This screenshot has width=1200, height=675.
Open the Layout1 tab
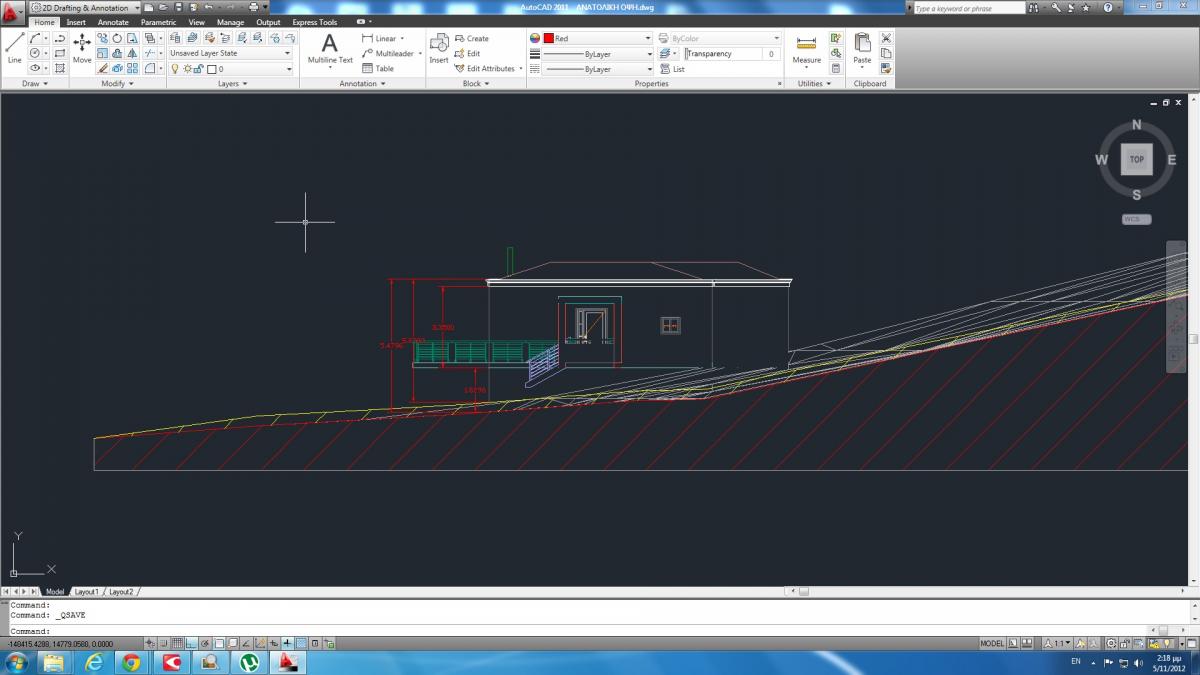[86, 592]
